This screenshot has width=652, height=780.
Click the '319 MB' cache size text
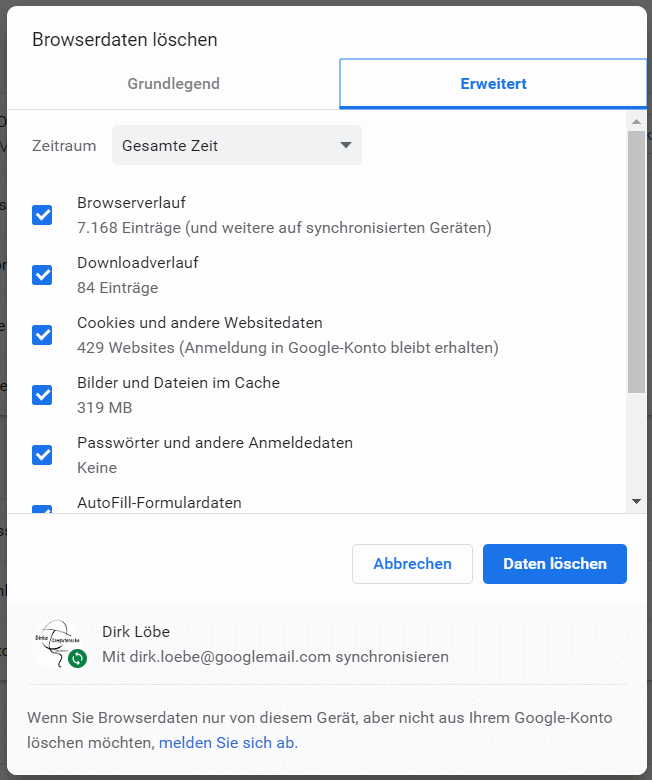[x=104, y=407]
